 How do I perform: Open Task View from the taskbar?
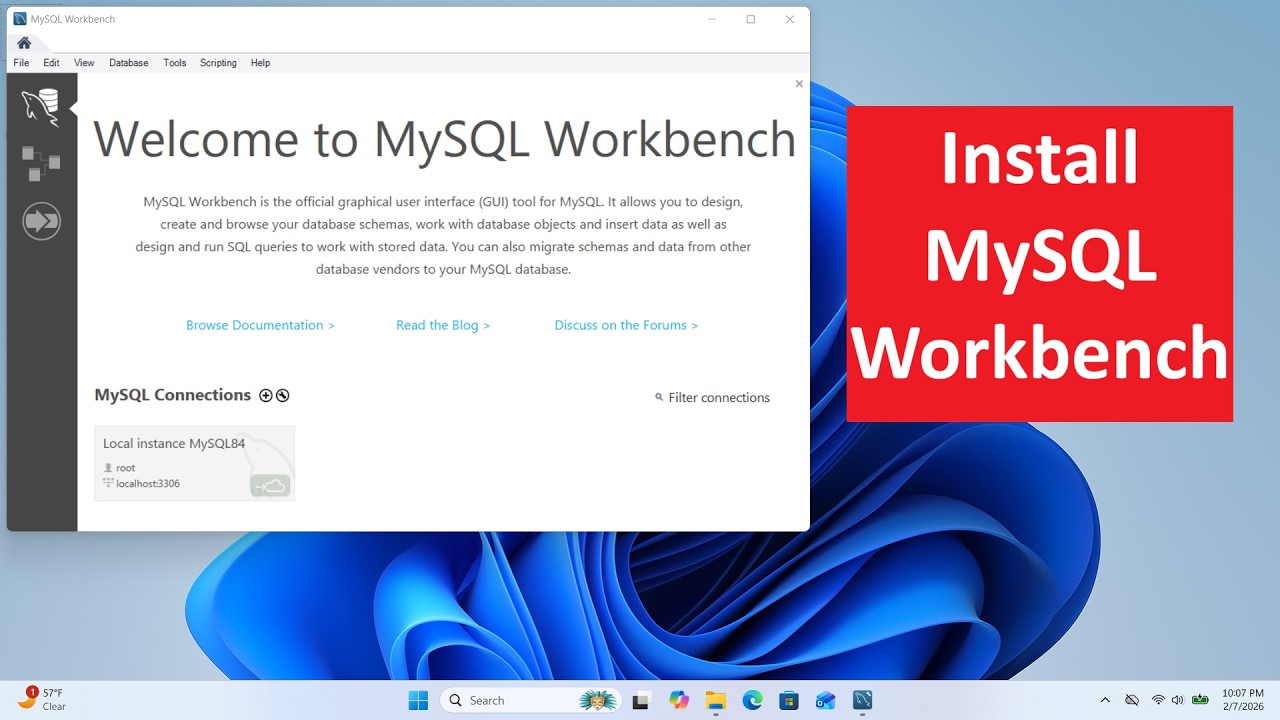[x=642, y=700]
